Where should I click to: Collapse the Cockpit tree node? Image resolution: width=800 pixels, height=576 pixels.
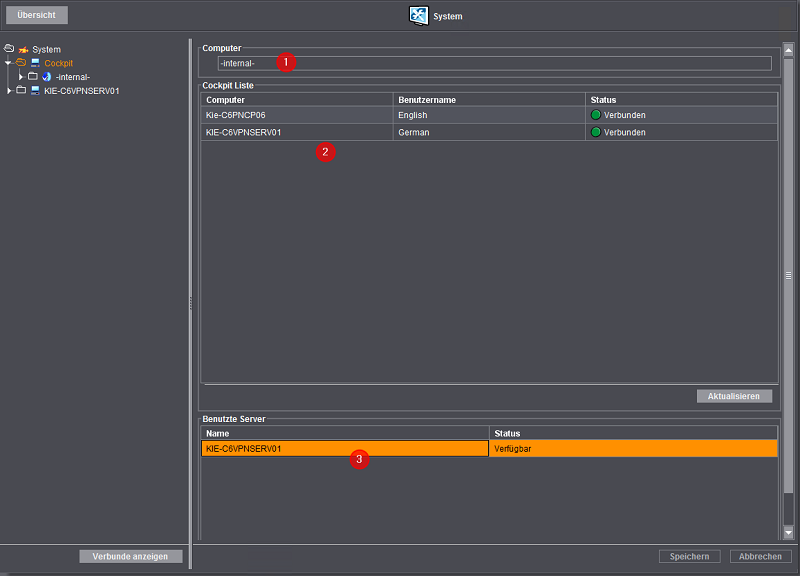pos(8,63)
